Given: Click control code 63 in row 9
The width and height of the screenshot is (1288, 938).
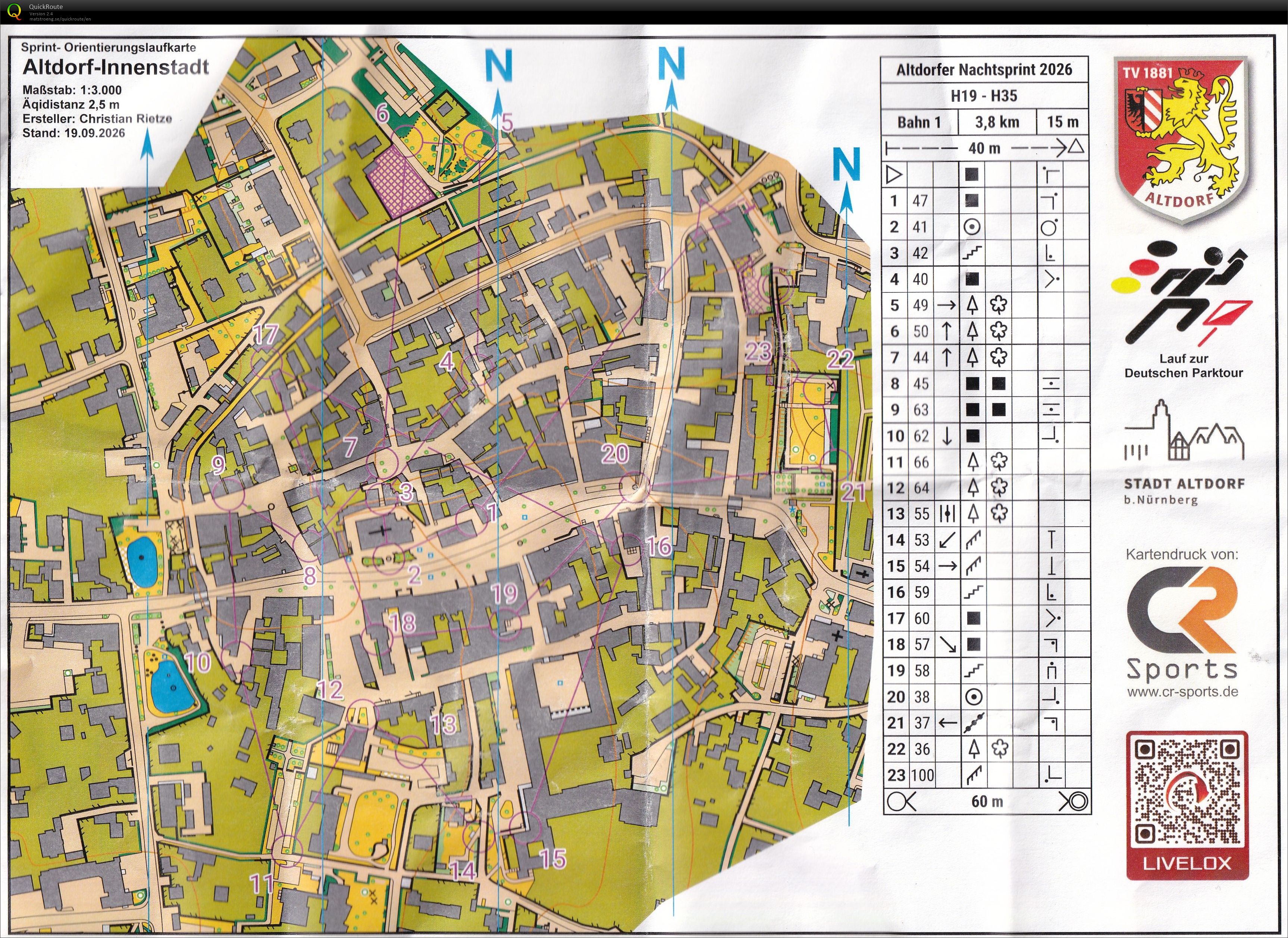Looking at the screenshot, I should tap(921, 410).
